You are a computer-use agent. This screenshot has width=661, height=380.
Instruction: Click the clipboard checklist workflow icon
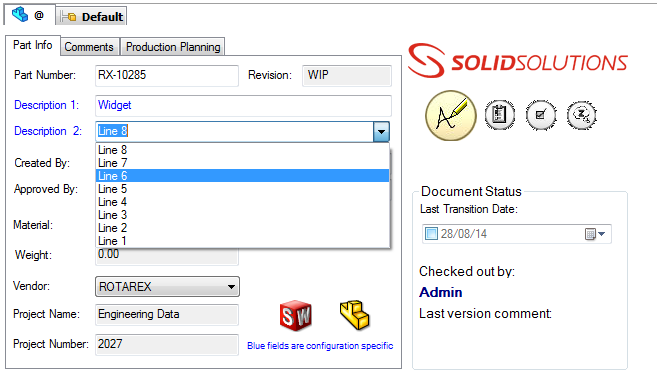(500, 115)
